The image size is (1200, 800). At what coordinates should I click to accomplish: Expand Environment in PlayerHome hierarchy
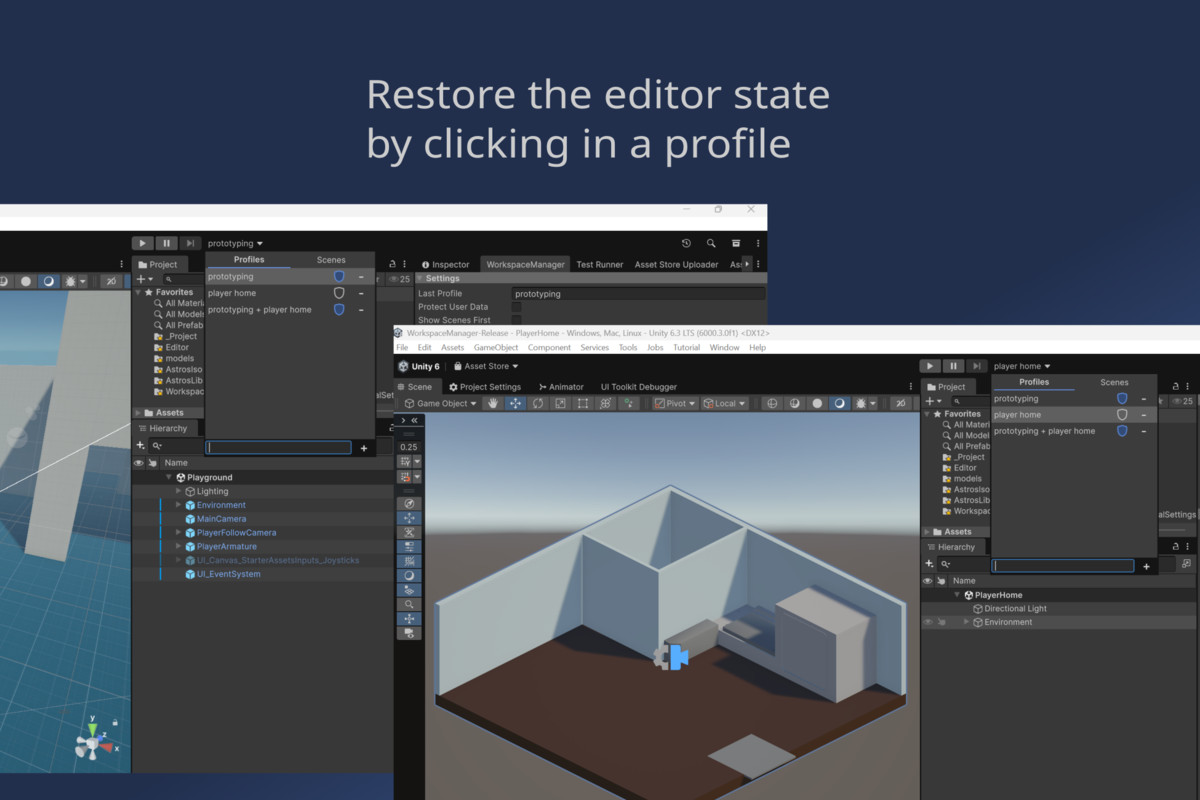pos(966,622)
